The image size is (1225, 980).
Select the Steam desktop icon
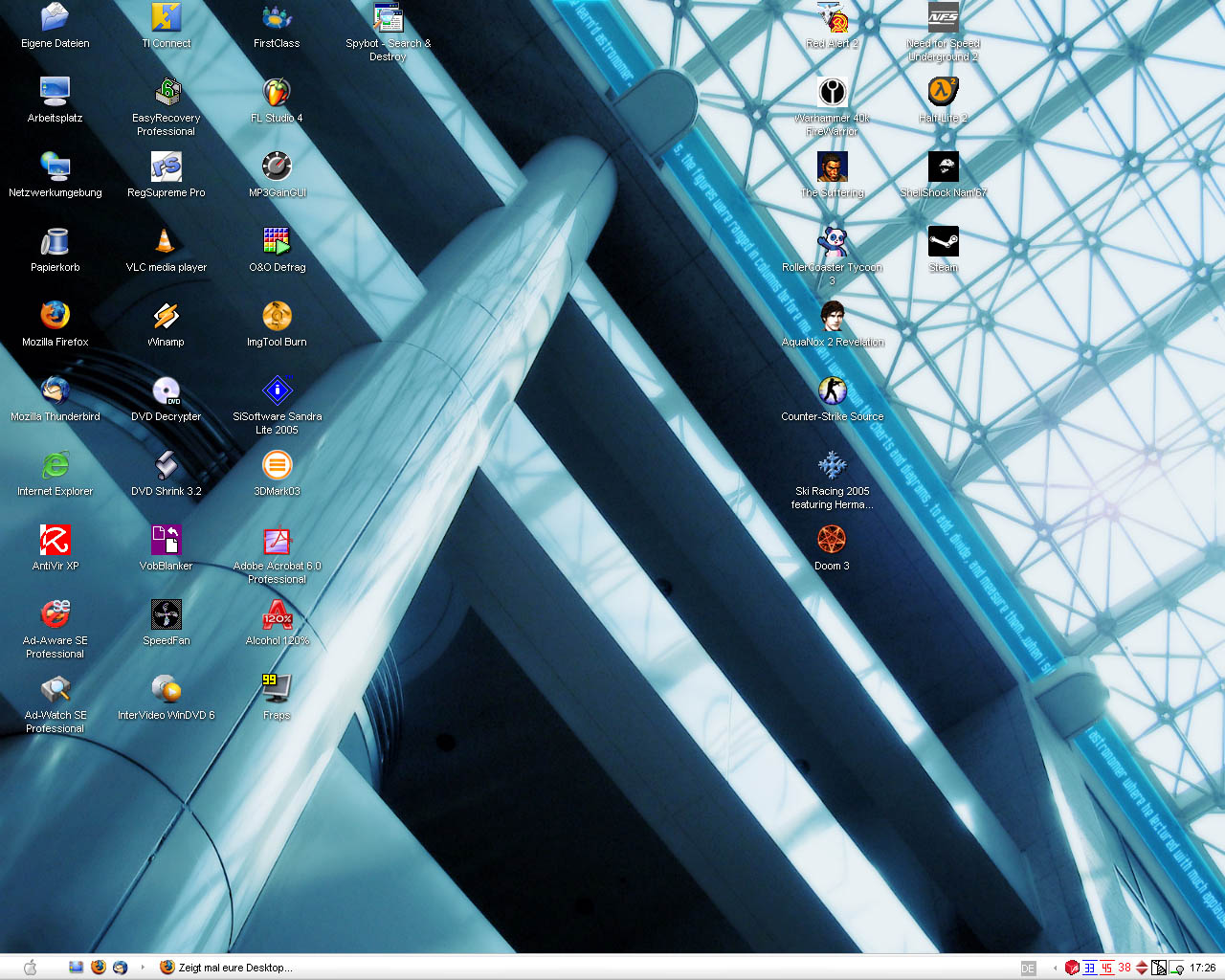click(x=944, y=241)
